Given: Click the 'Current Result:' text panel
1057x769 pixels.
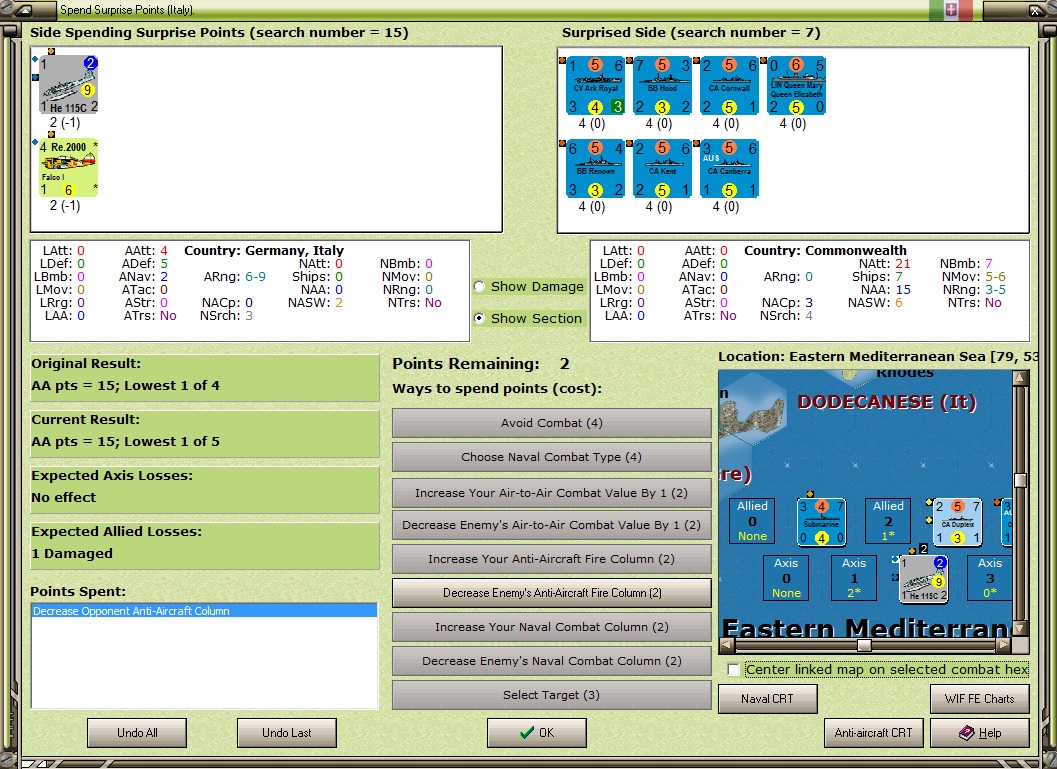Looking at the screenshot, I should [x=205, y=434].
